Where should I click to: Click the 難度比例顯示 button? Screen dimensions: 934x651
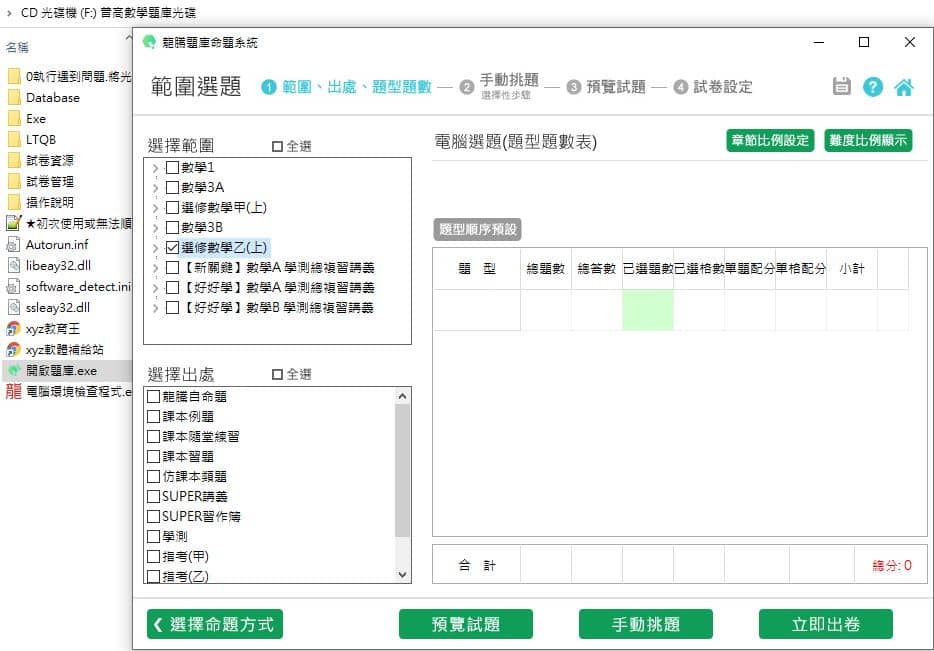(x=868, y=141)
